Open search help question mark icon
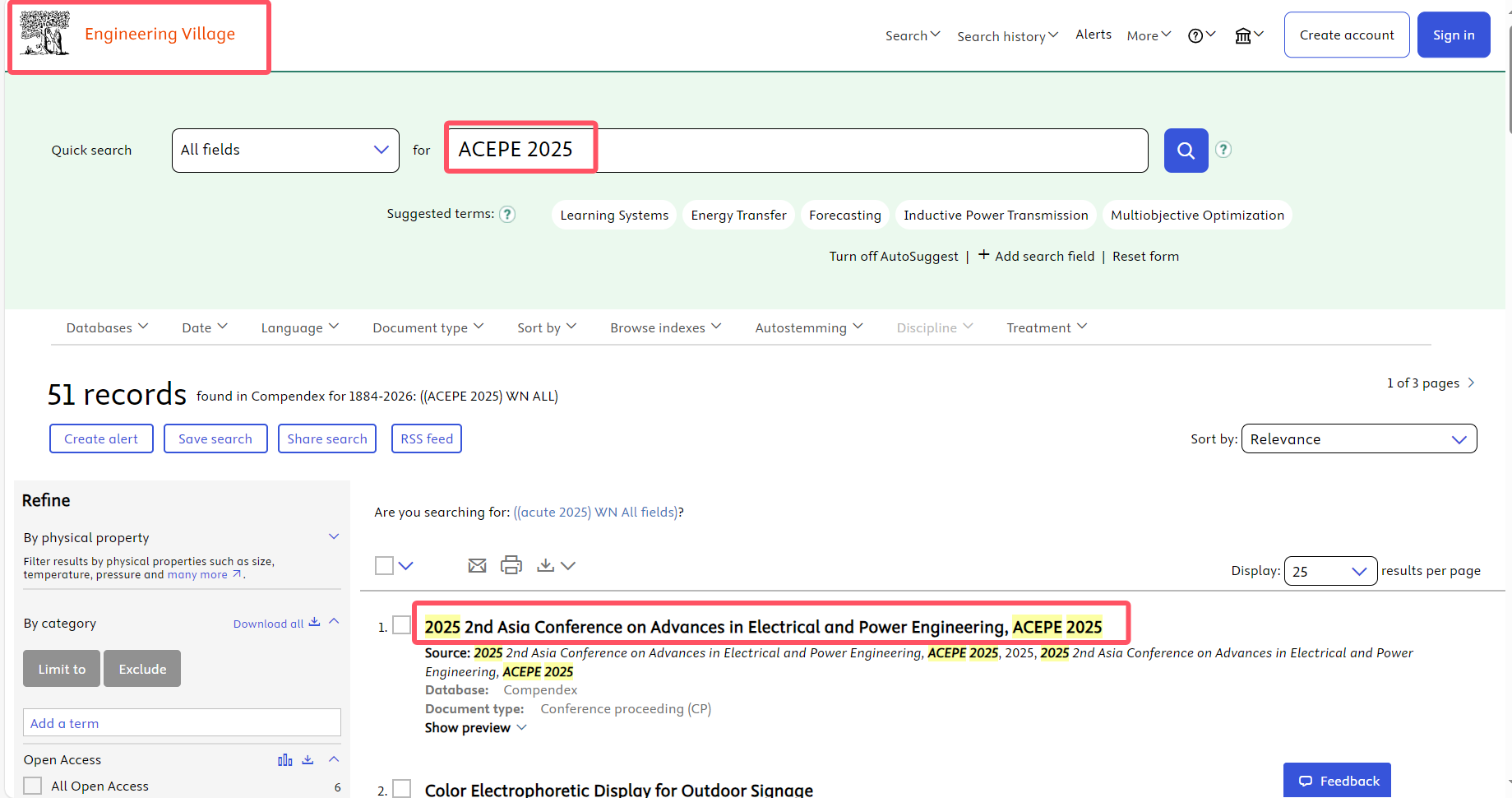The width and height of the screenshot is (1512, 798). tap(1223, 150)
